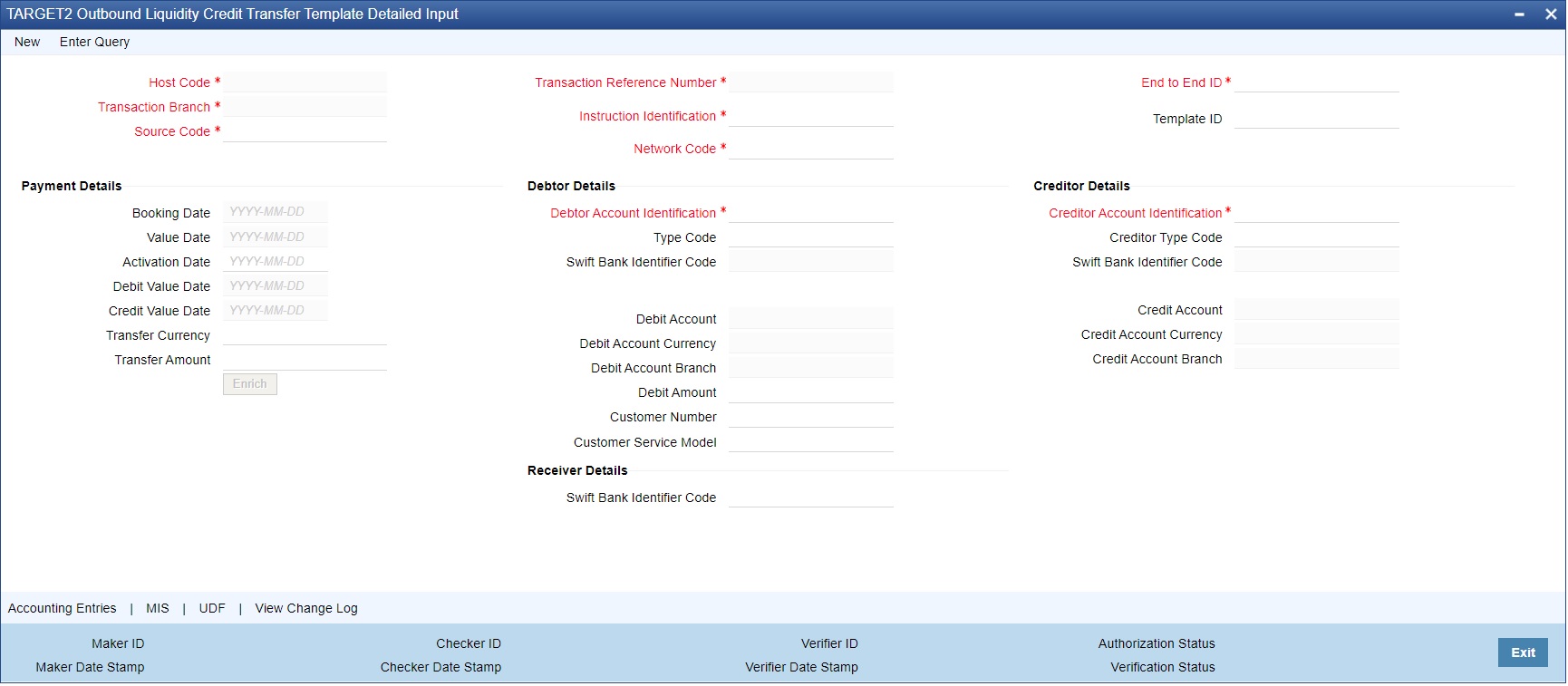Click the Instruction Identification input

[811, 116]
